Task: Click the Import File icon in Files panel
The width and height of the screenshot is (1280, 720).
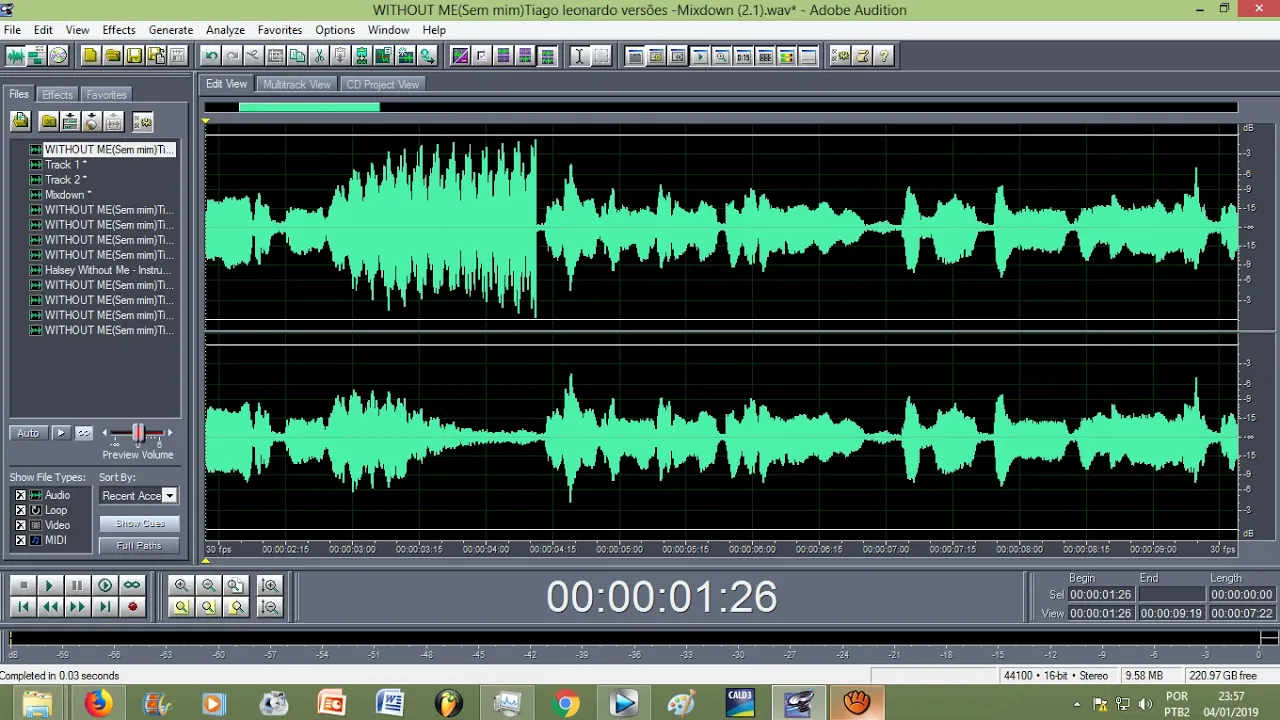Action: [x=21, y=121]
